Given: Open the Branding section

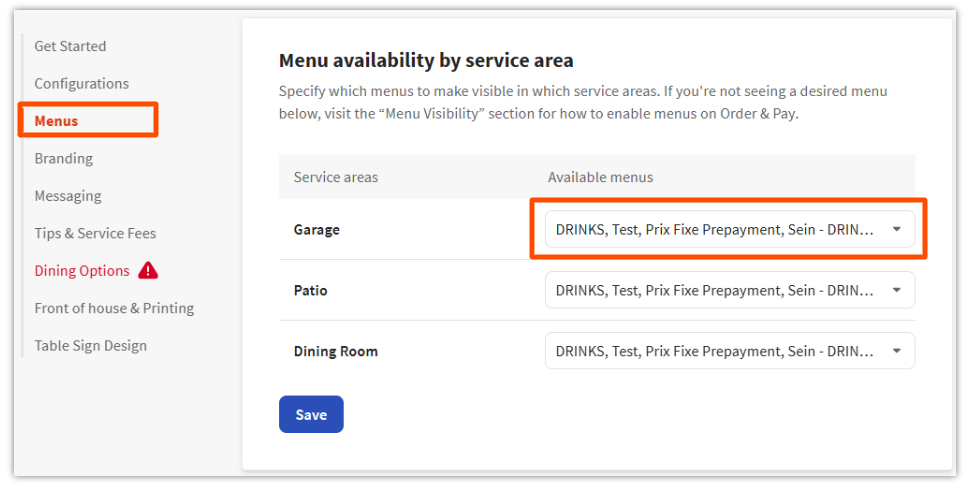Looking at the screenshot, I should click(63, 158).
